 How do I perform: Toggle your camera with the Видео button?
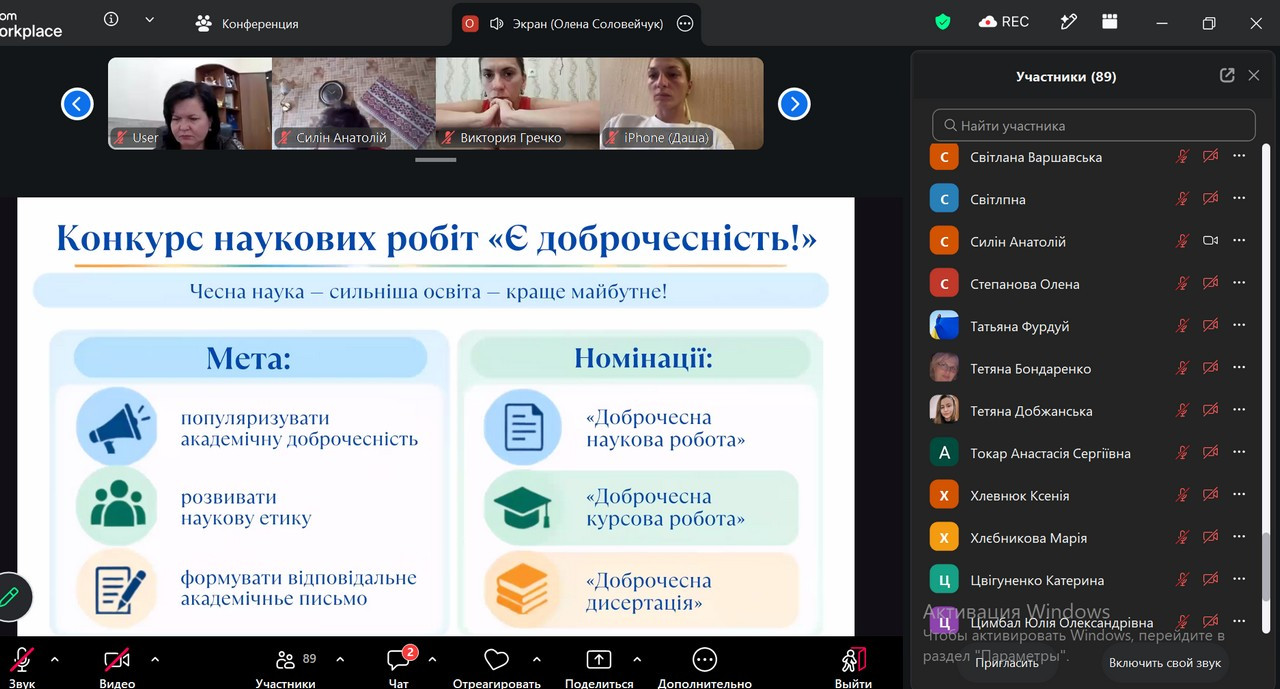[117, 667]
